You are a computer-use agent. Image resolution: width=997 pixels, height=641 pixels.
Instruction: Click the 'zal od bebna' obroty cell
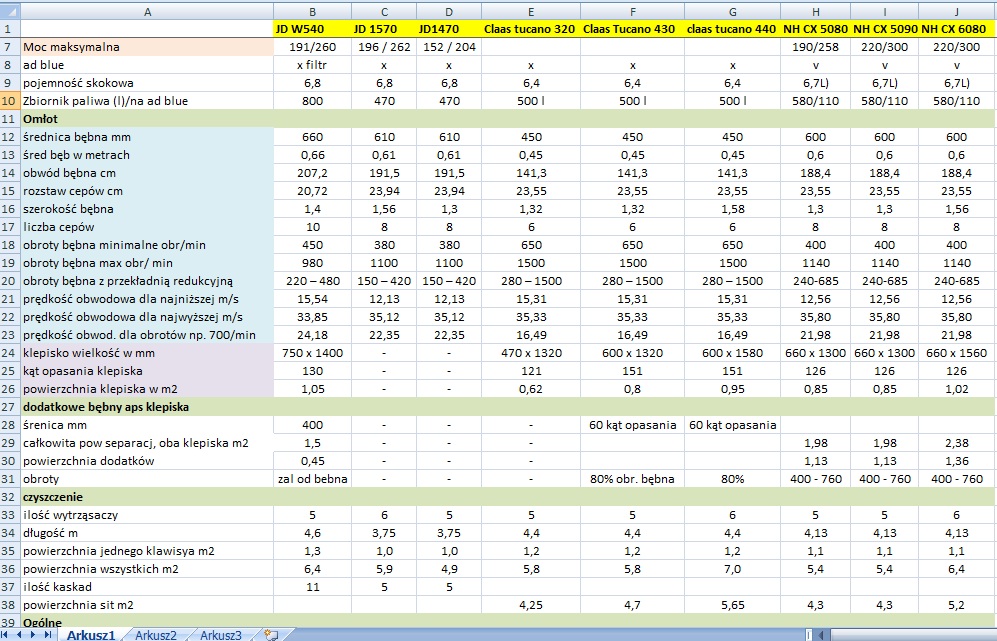tap(312, 479)
